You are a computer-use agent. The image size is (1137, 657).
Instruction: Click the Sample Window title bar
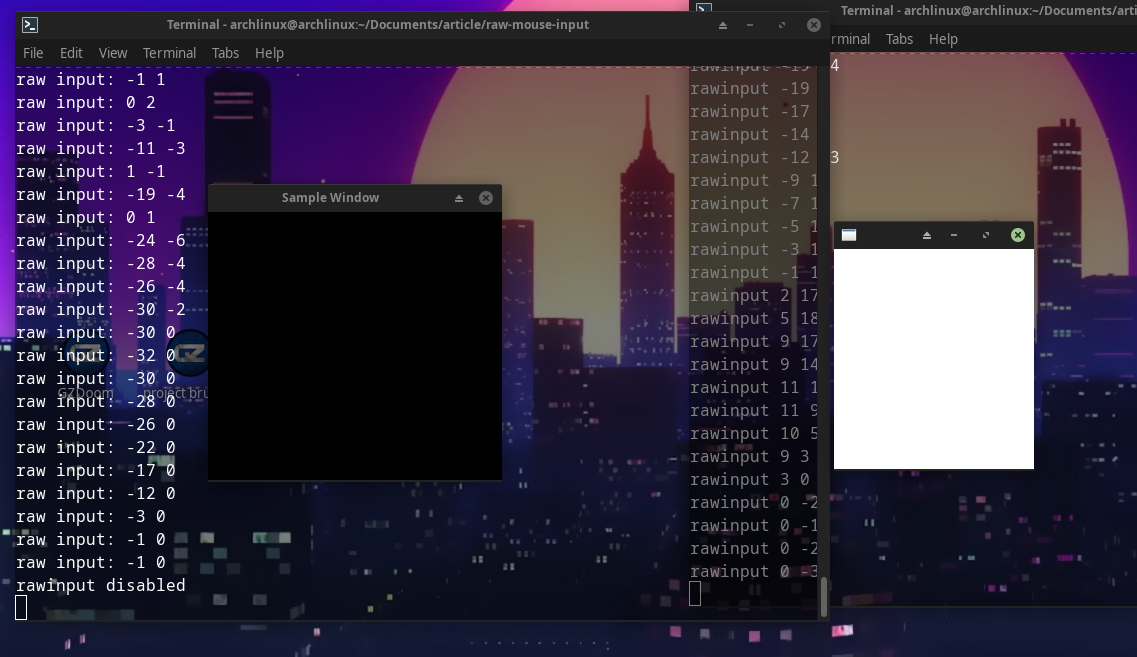coord(330,197)
